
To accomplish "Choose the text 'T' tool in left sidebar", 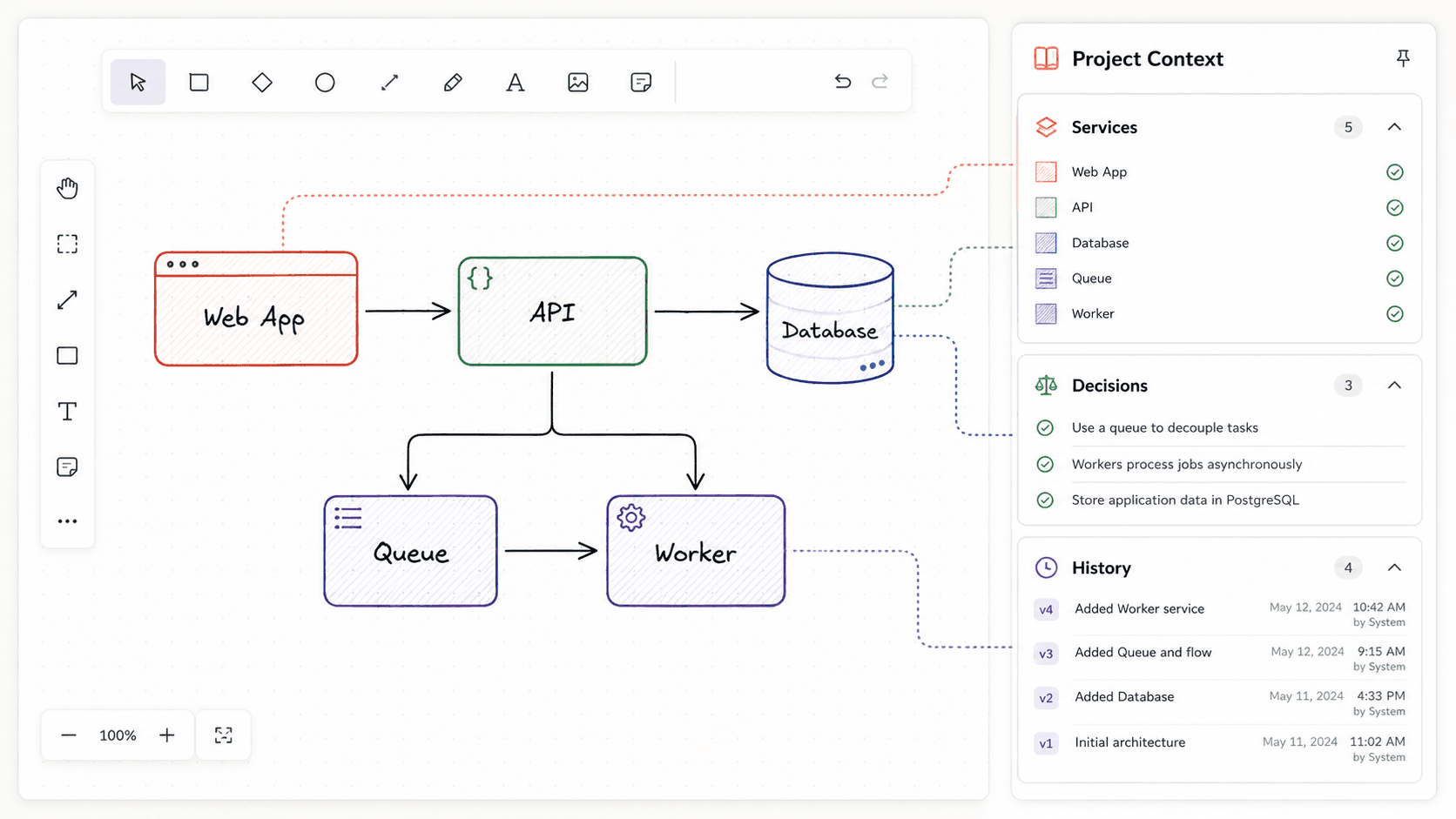I will 67,411.
